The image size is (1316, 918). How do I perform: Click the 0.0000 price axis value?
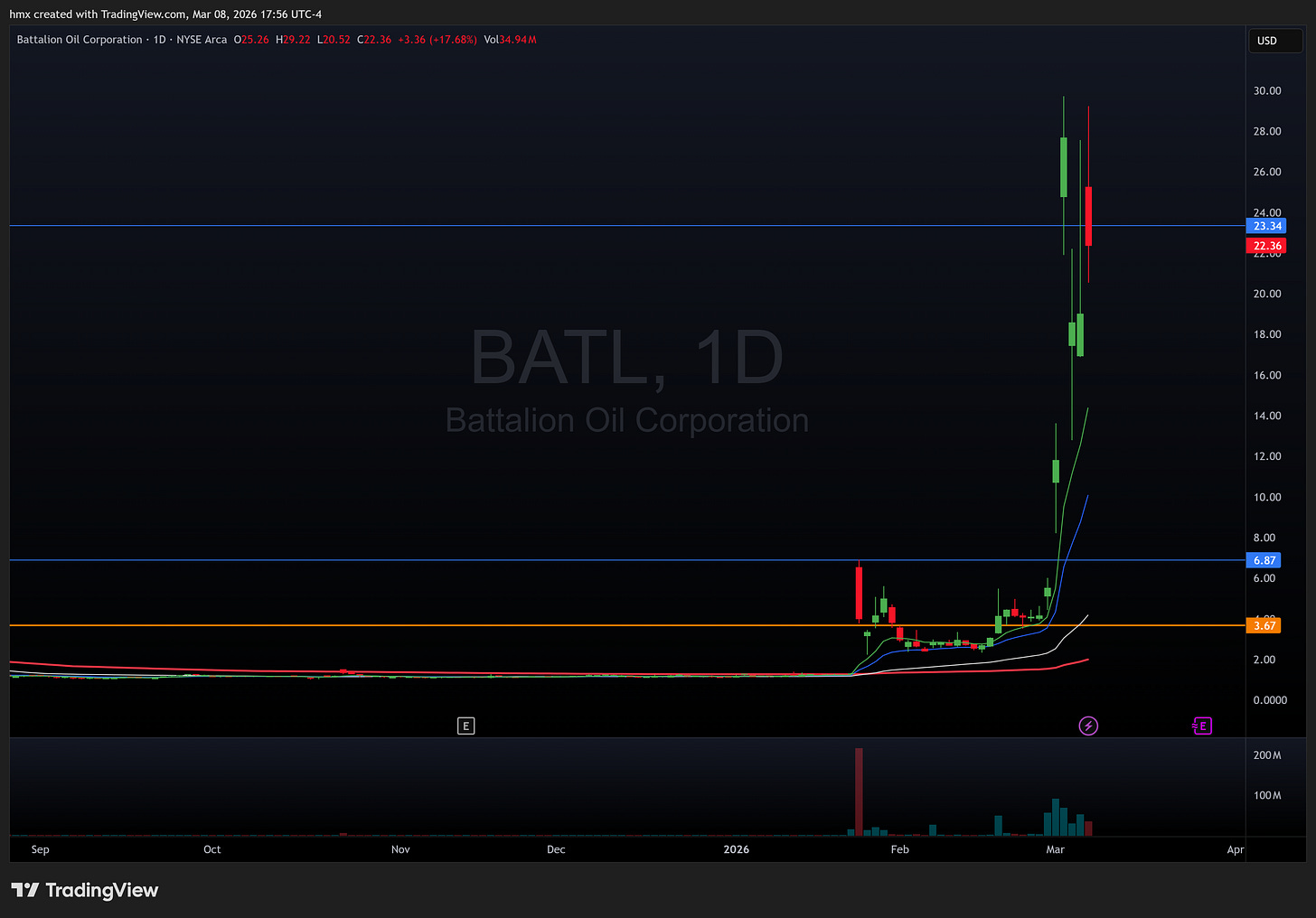pyautogui.click(x=1270, y=700)
